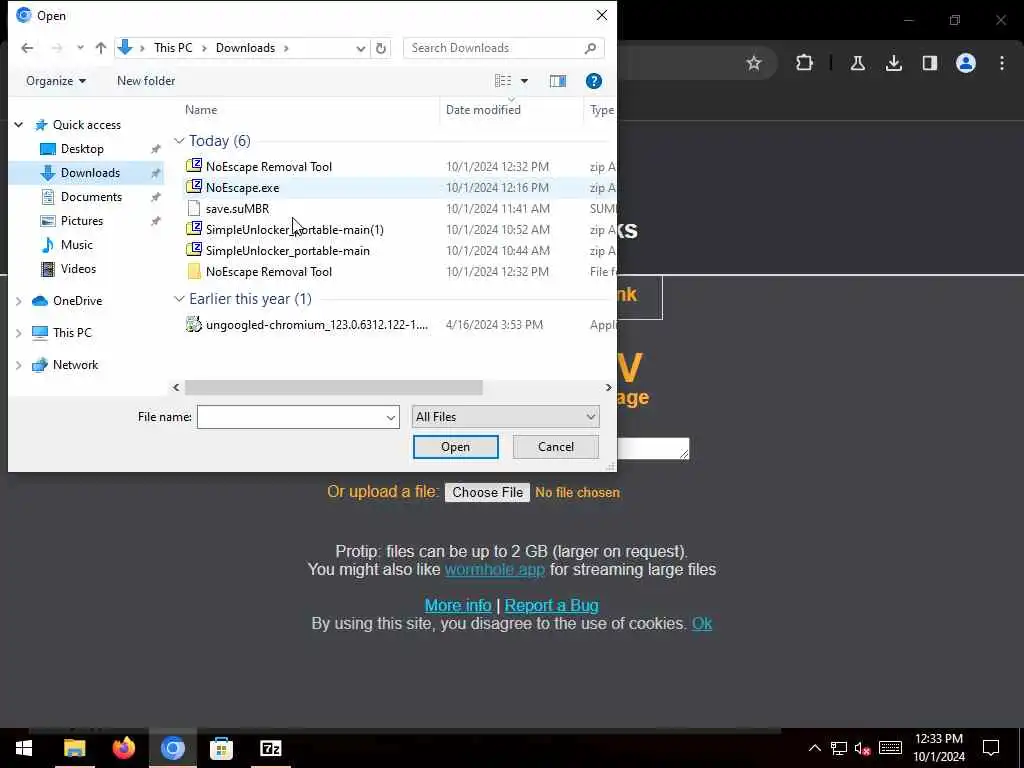Open the browser three-dot menu
1024x768 pixels.
point(1002,63)
